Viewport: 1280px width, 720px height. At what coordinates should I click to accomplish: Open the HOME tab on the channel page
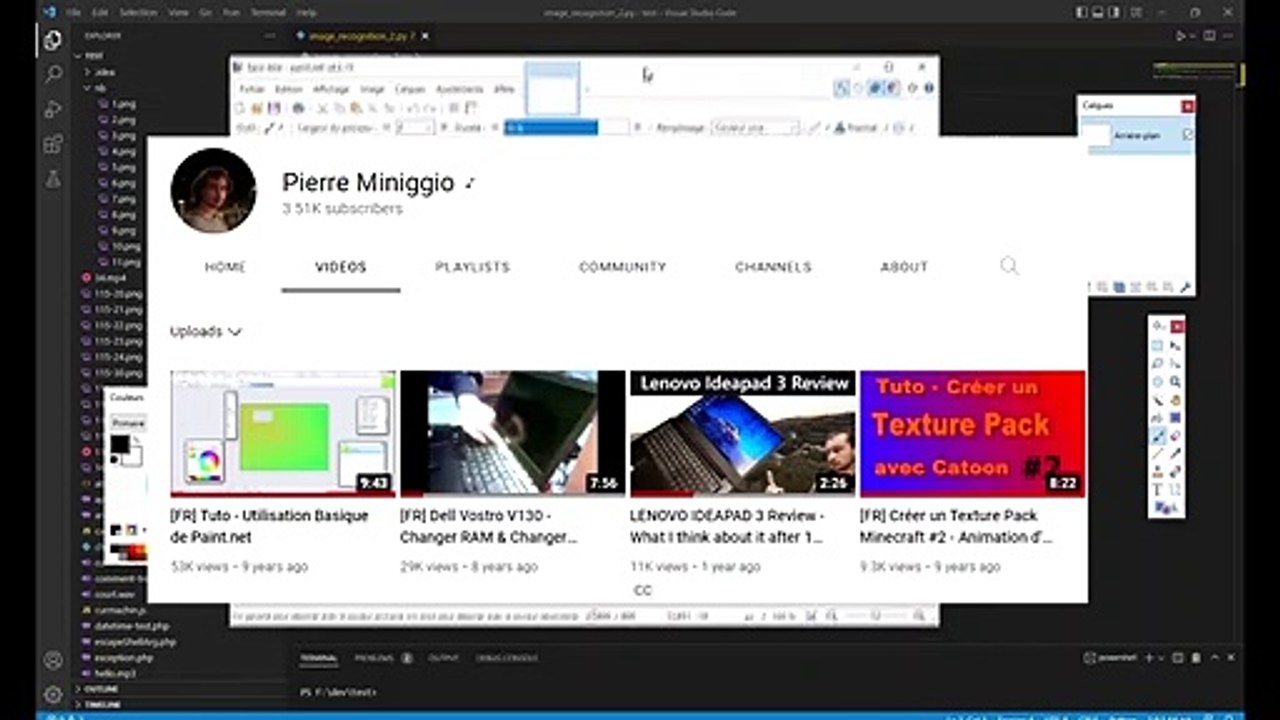click(225, 267)
